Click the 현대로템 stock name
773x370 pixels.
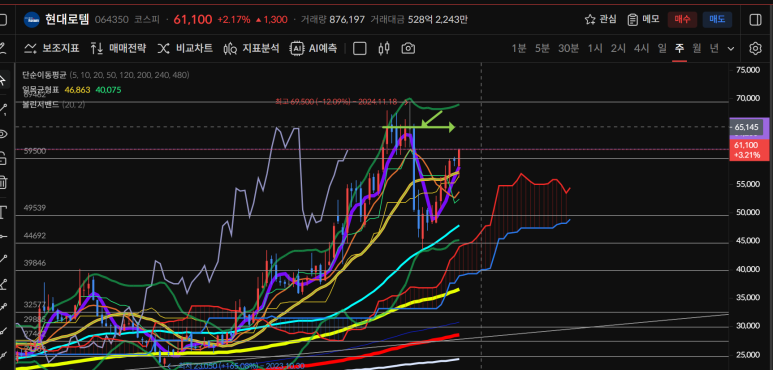point(67,20)
